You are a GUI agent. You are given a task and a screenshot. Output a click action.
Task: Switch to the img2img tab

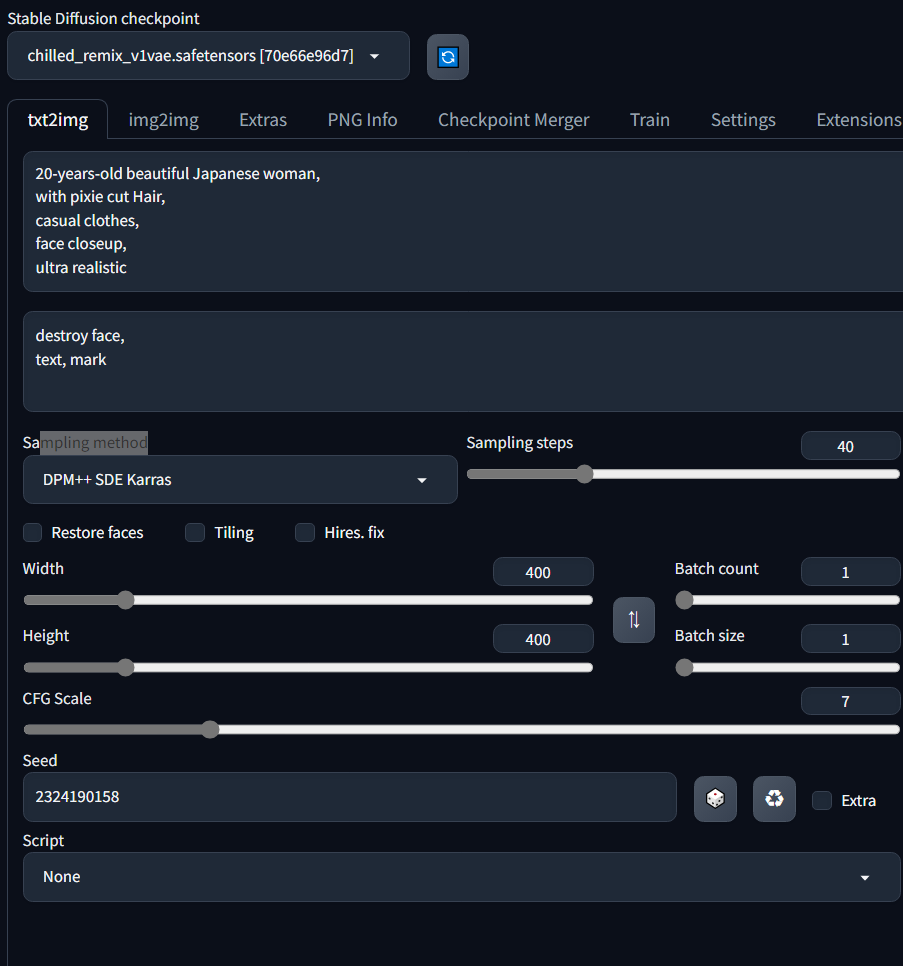click(x=164, y=120)
